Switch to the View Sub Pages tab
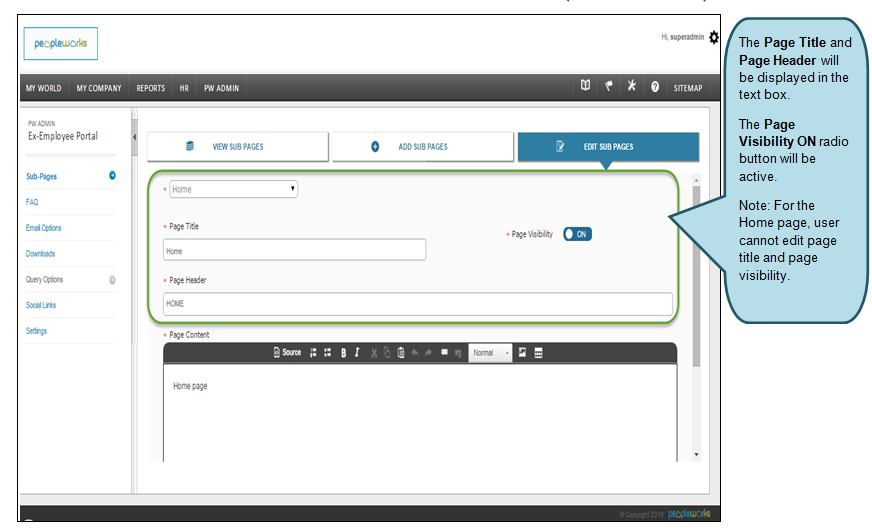The height and width of the screenshot is (528, 872). click(238, 147)
